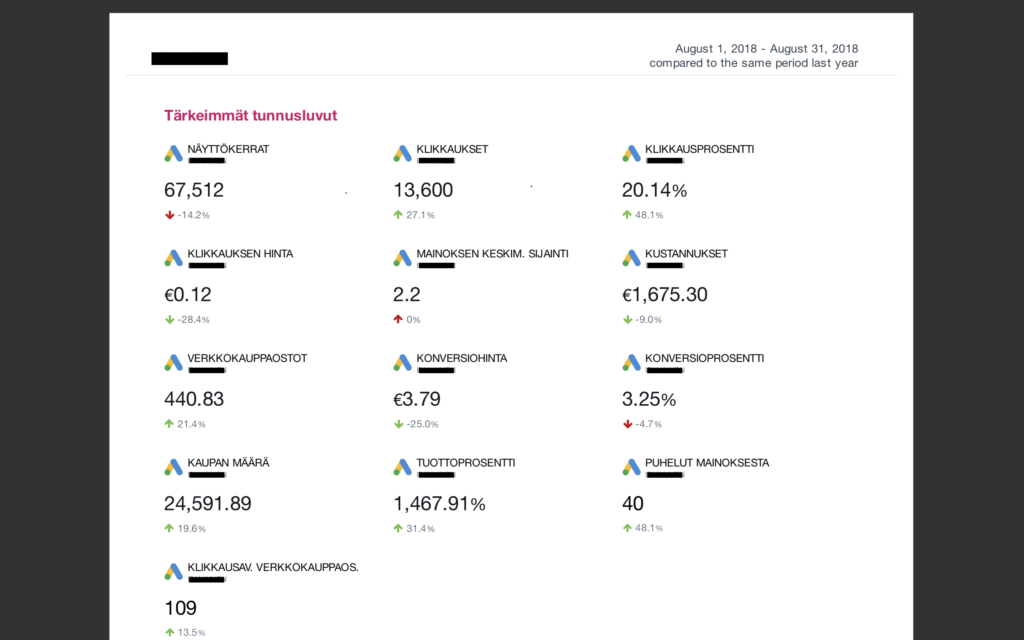Screen dimensions: 1024x640
Task: Click the return percentage value 1,467.91%
Action: point(440,504)
